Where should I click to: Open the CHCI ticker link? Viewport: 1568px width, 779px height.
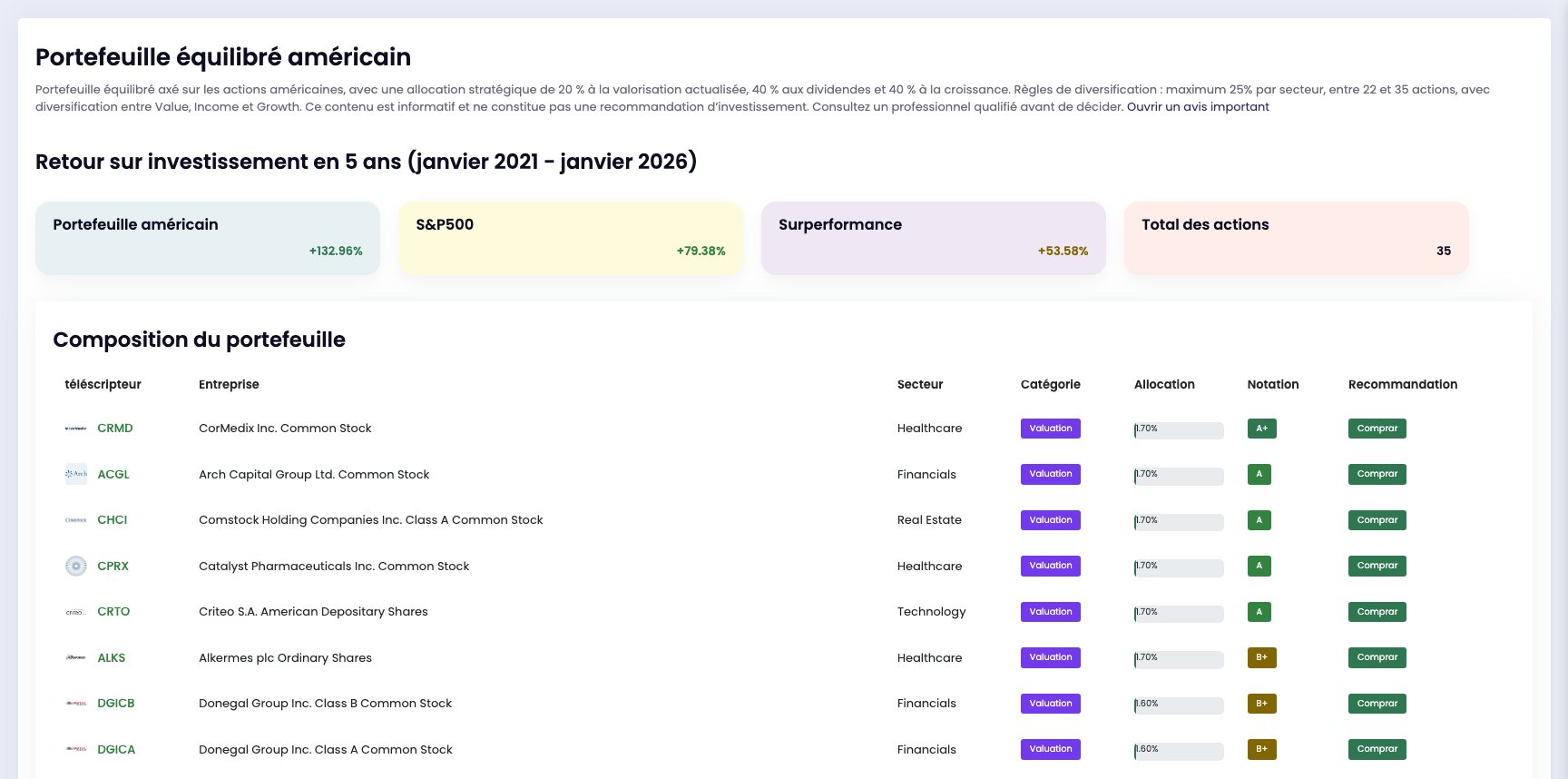[x=113, y=520]
